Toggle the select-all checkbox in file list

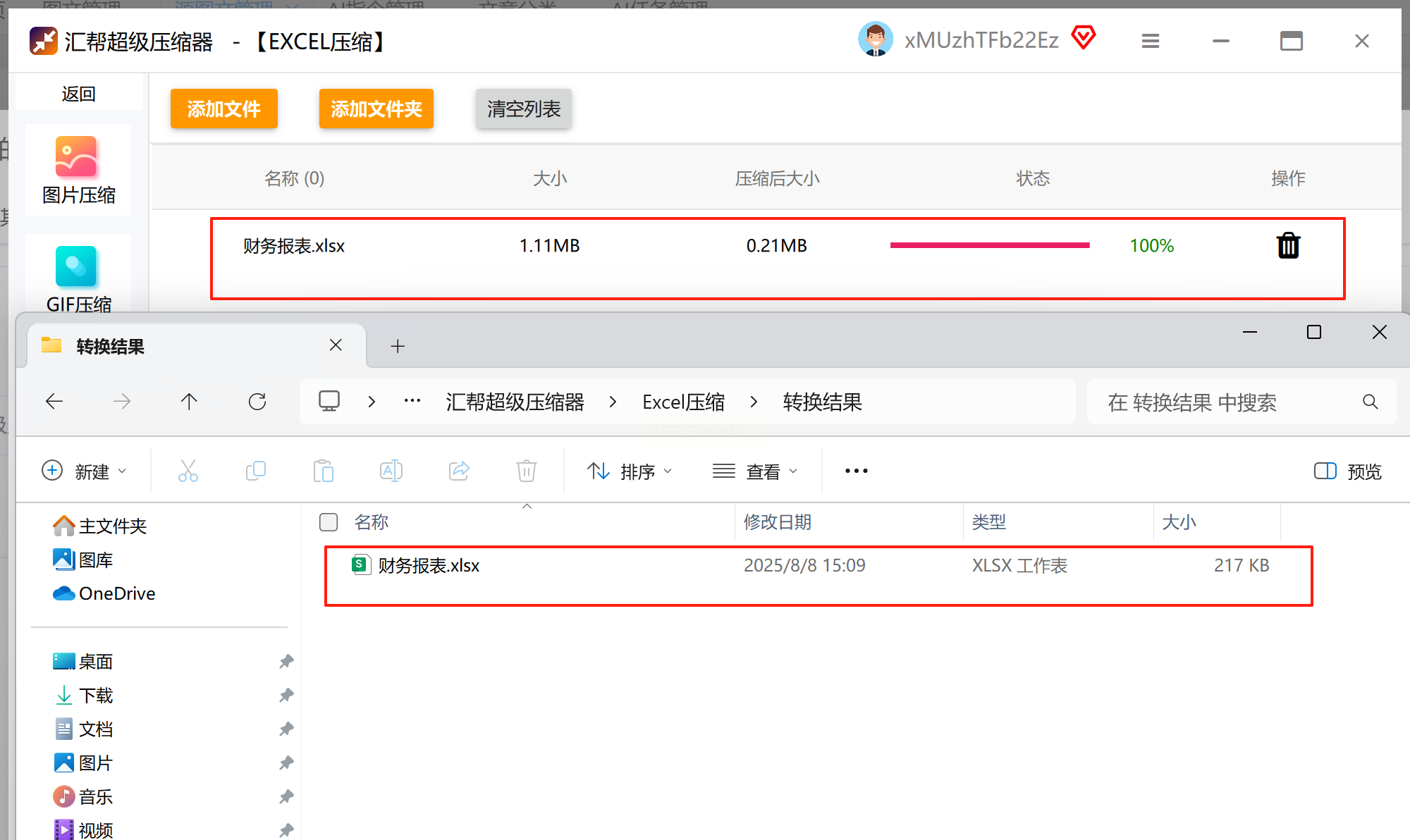click(x=329, y=522)
